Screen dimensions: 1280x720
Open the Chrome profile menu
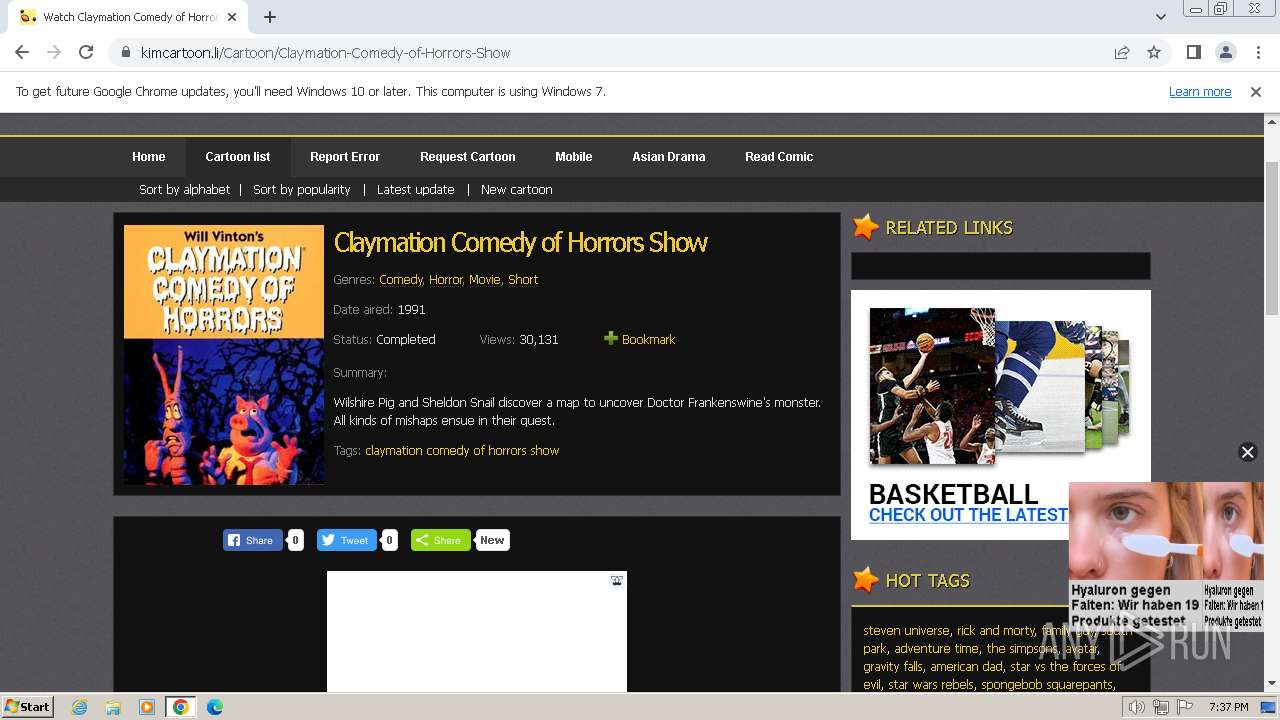click(x=1225, y=52)
